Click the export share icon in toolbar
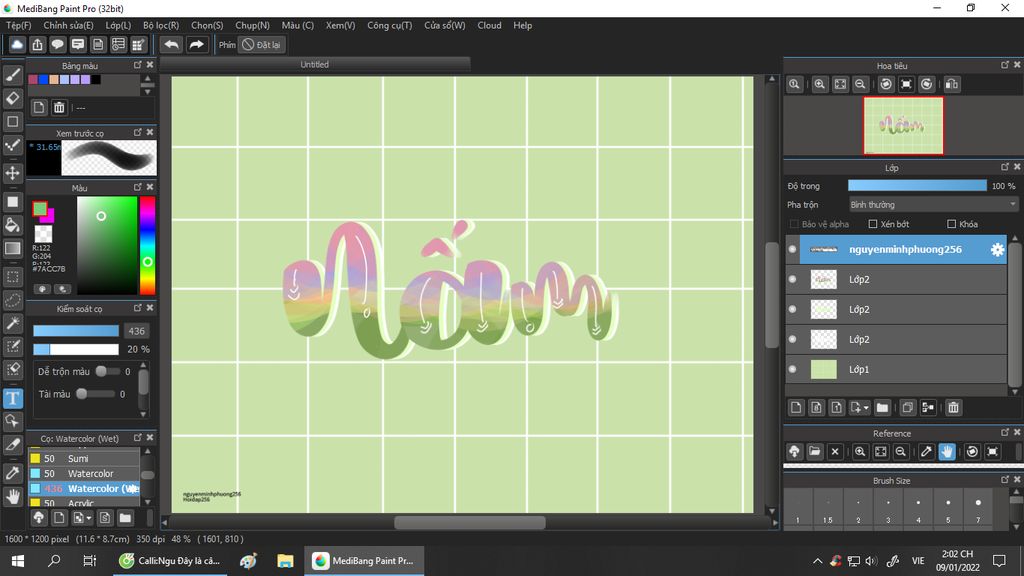1024x576 pixels. tap(37, 44)
